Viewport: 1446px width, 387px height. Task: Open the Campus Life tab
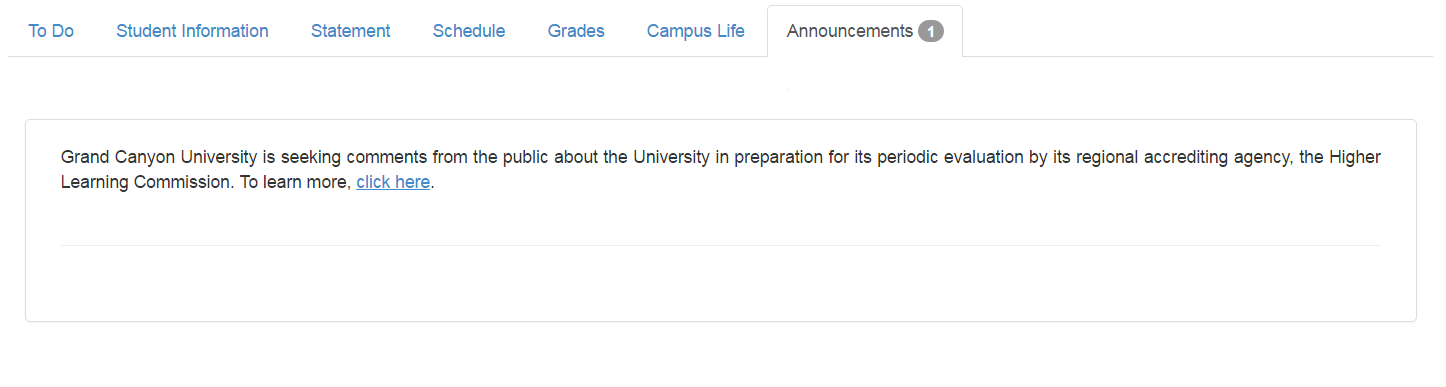pyautogui.click(x=696, y=31)
